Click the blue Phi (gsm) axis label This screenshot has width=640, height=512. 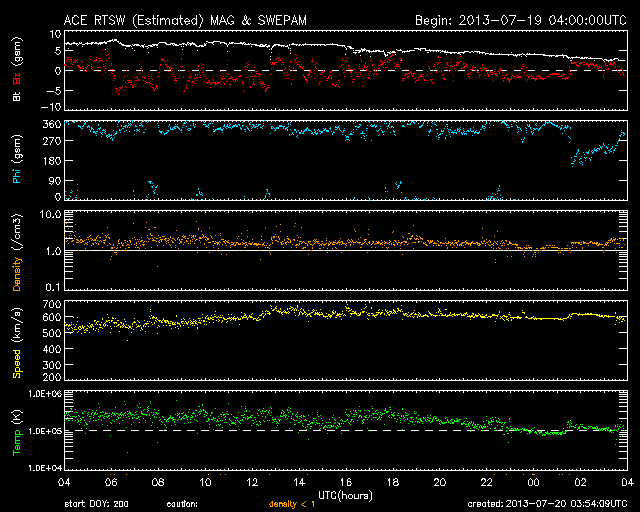click(x=18, y=160)
